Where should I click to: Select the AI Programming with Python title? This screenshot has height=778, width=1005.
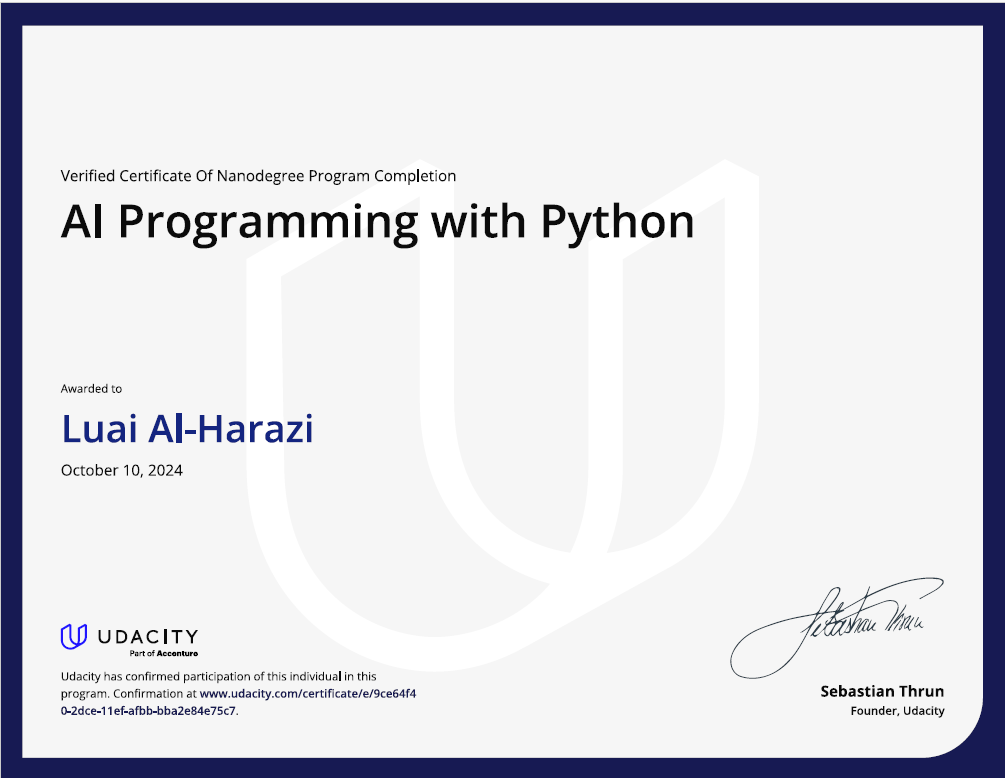[x=378, y=221]
